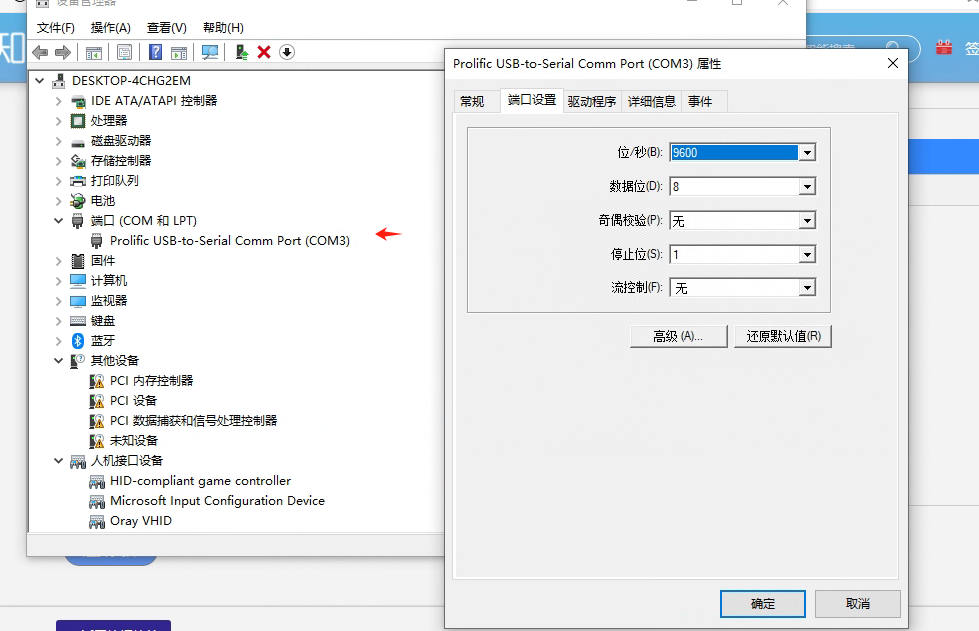979x631 pixels.
Task: Collapse the DESKTOP-4CHG2EM root node
Action: pos(40,81)
